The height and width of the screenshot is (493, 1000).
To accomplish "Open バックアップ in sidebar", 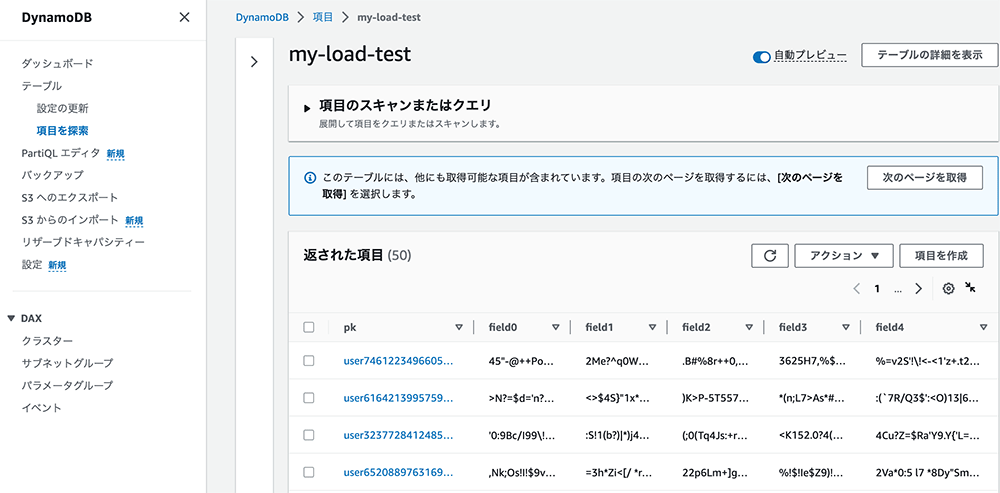I will (x=52, y=175).
